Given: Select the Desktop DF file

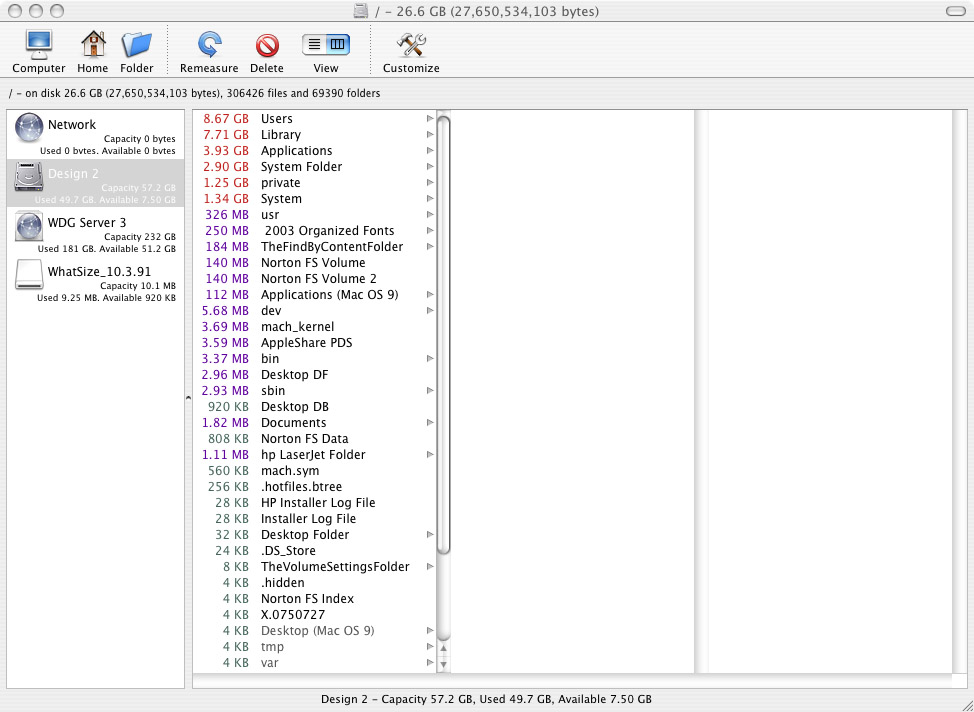Looking at the screenshot, I should point(315,375).
